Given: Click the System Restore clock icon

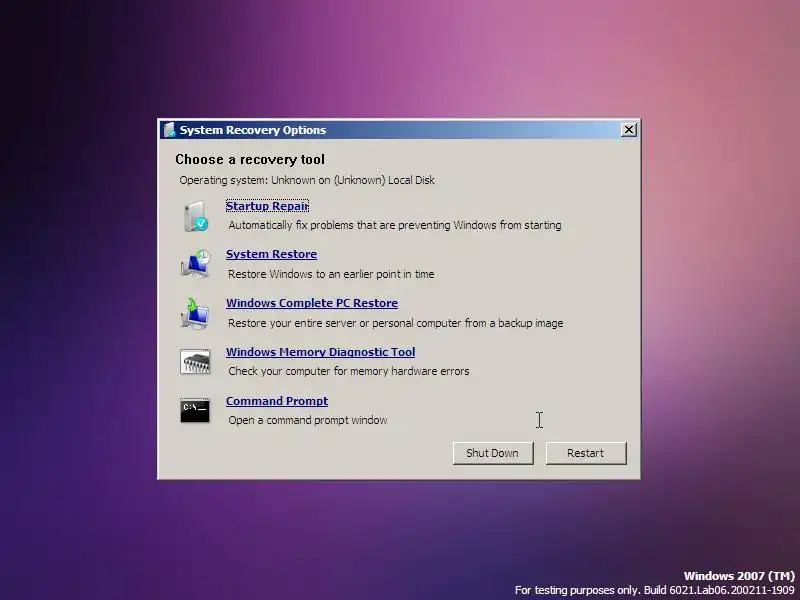Looking at the screenshot, I should [x=195, y=264].
